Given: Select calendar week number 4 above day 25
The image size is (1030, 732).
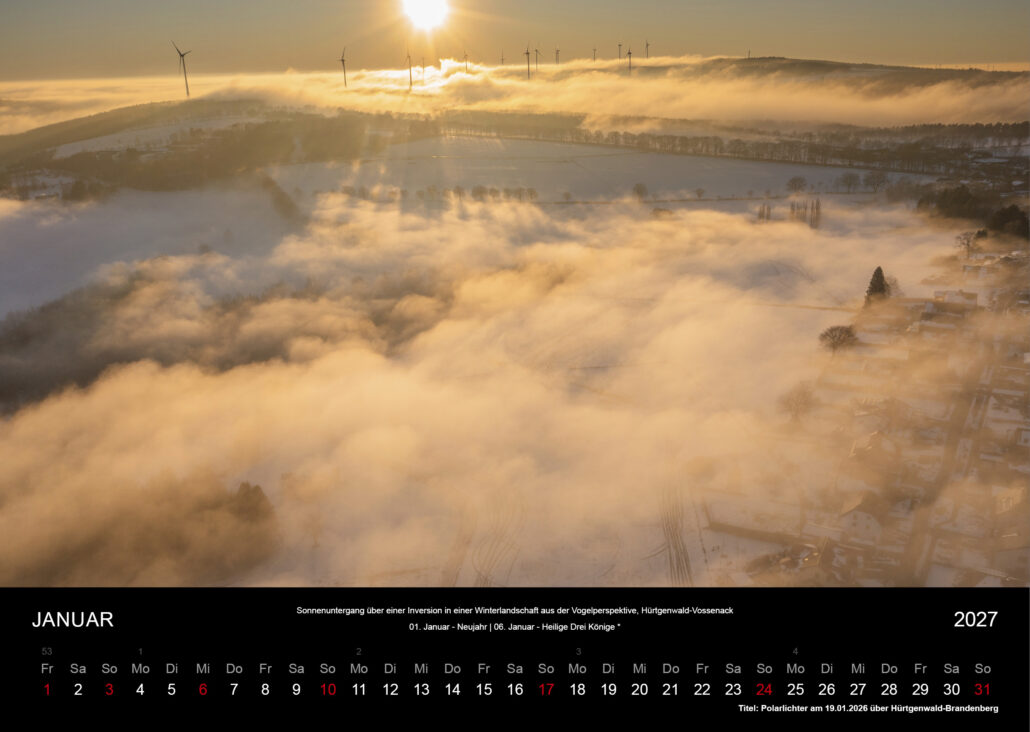Looking at the screenshot, I should (795, 651).
